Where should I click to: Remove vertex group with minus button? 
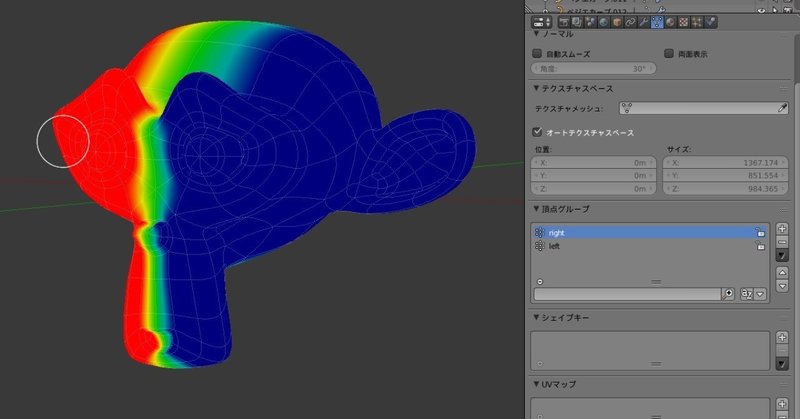point(782,241)
